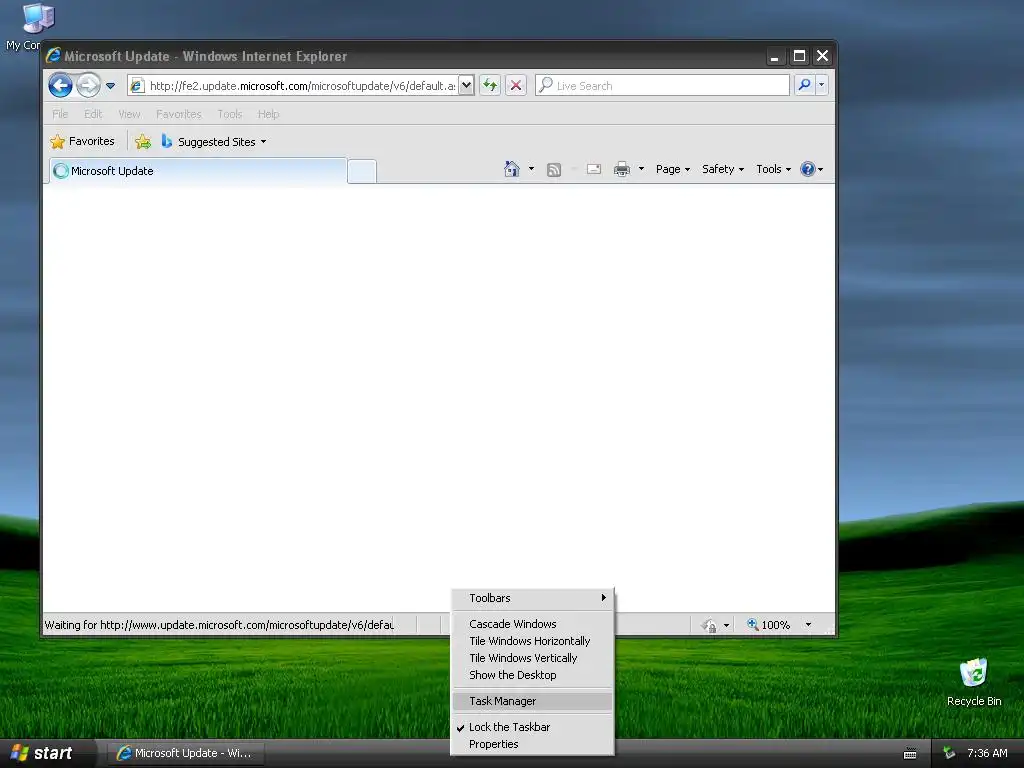
Task: Open a new blank tab
Action: 362,172
